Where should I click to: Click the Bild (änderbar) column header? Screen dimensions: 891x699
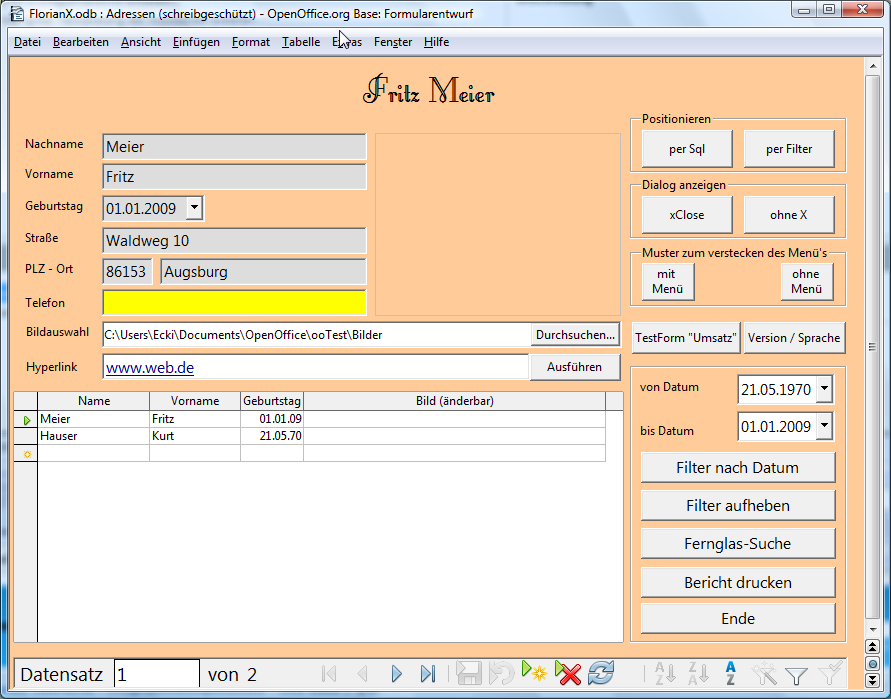coord(455,401)
